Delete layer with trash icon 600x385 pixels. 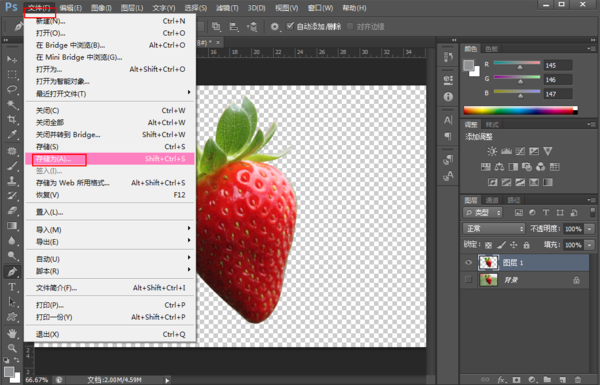coord(578,380)
